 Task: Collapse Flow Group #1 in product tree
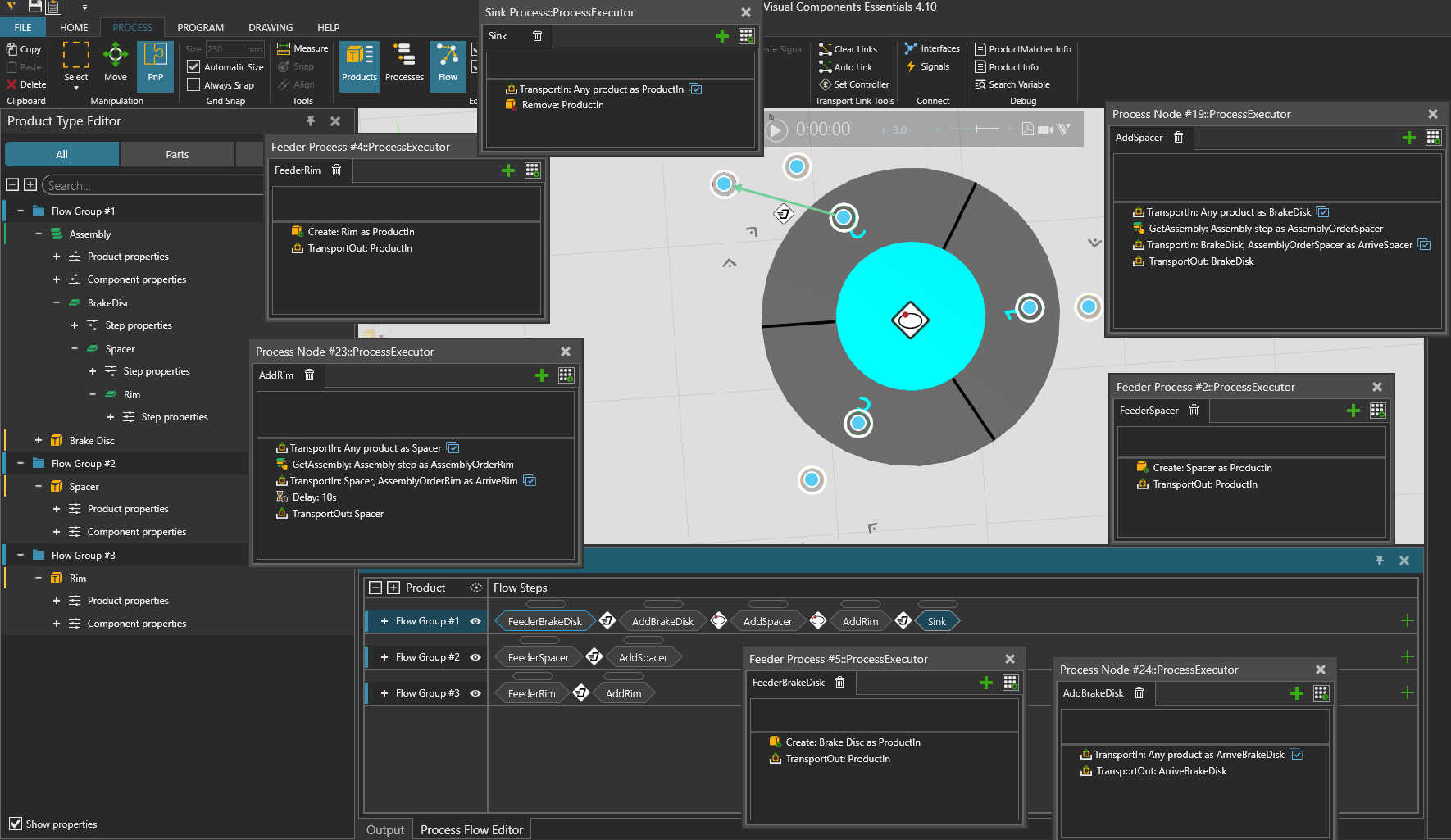(20, 211)
